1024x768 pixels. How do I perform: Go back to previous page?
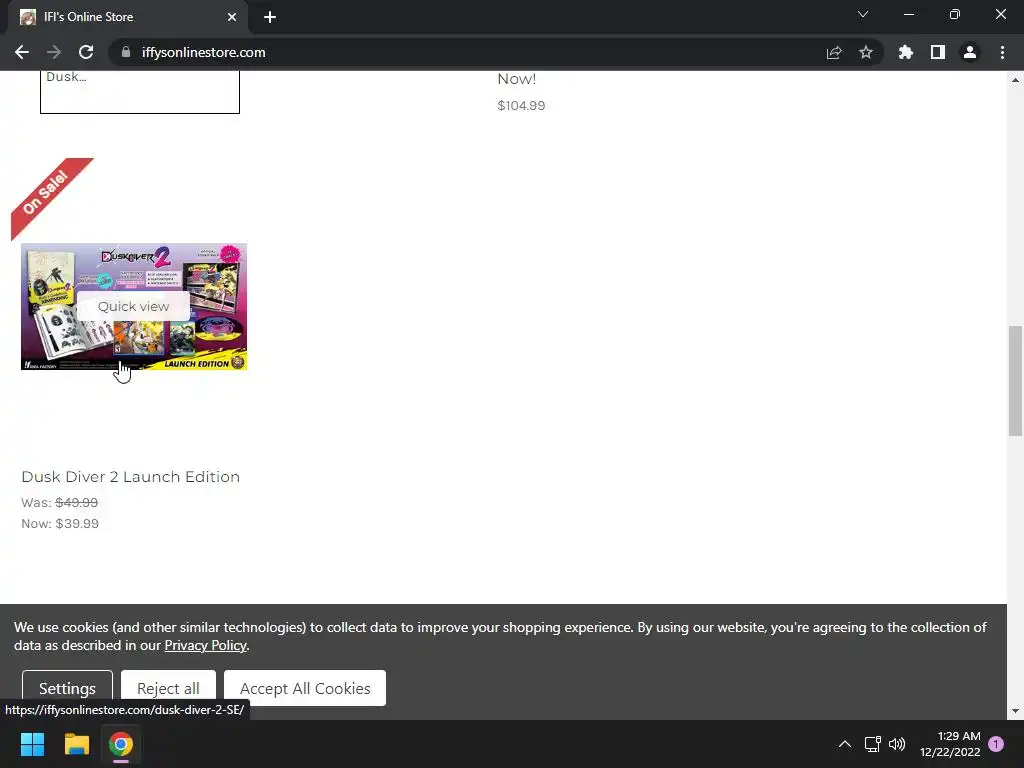pos(22,52)
